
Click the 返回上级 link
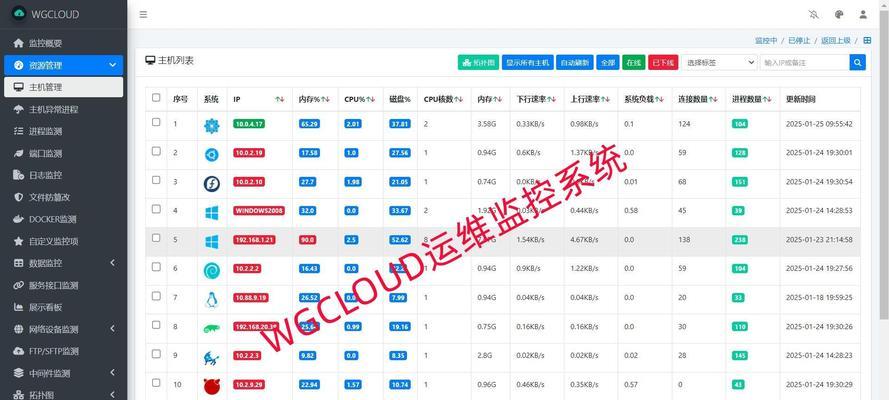pyautogui.click(x=836, y=41)
